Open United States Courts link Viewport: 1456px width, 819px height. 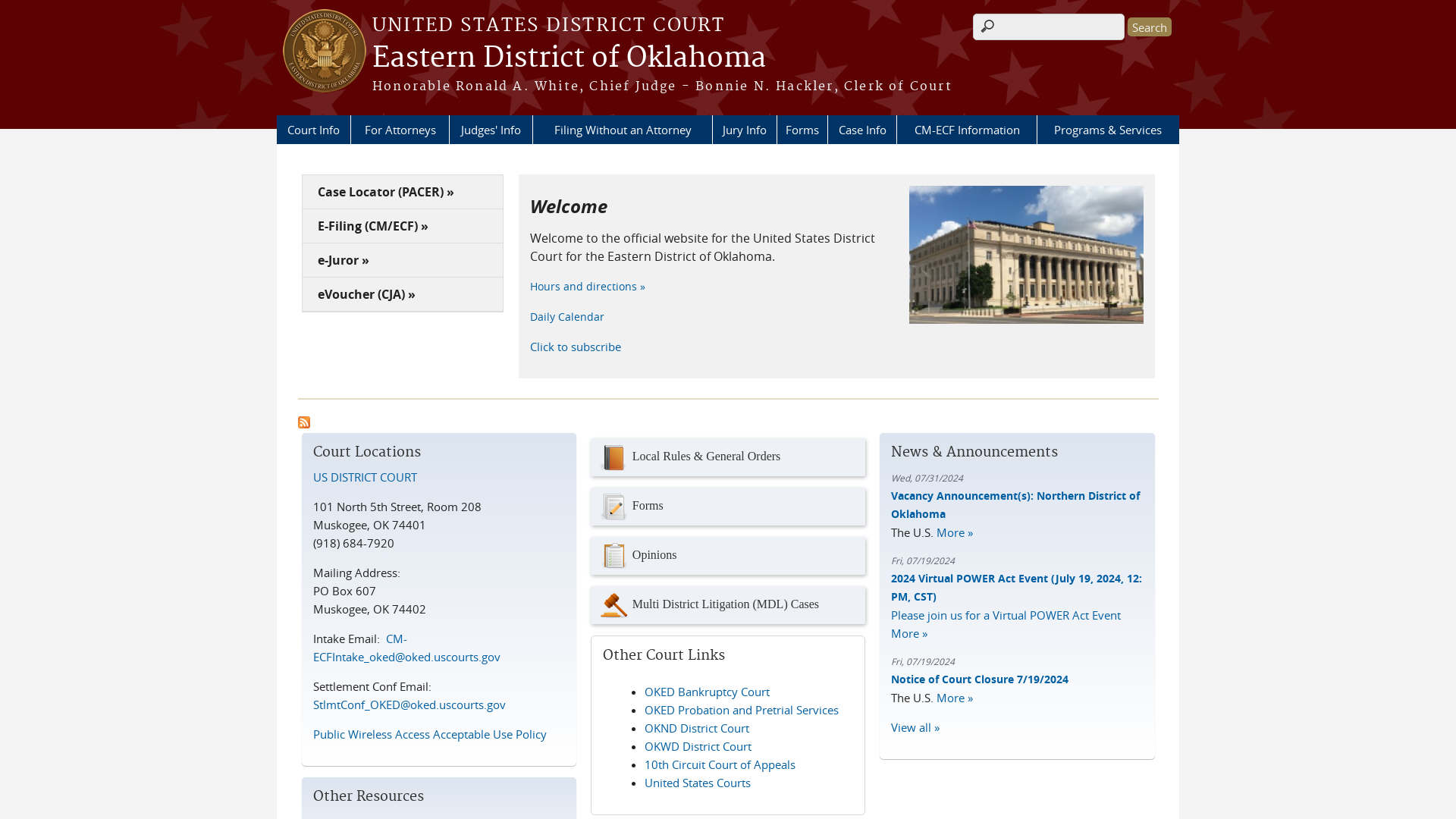[698, 783]
